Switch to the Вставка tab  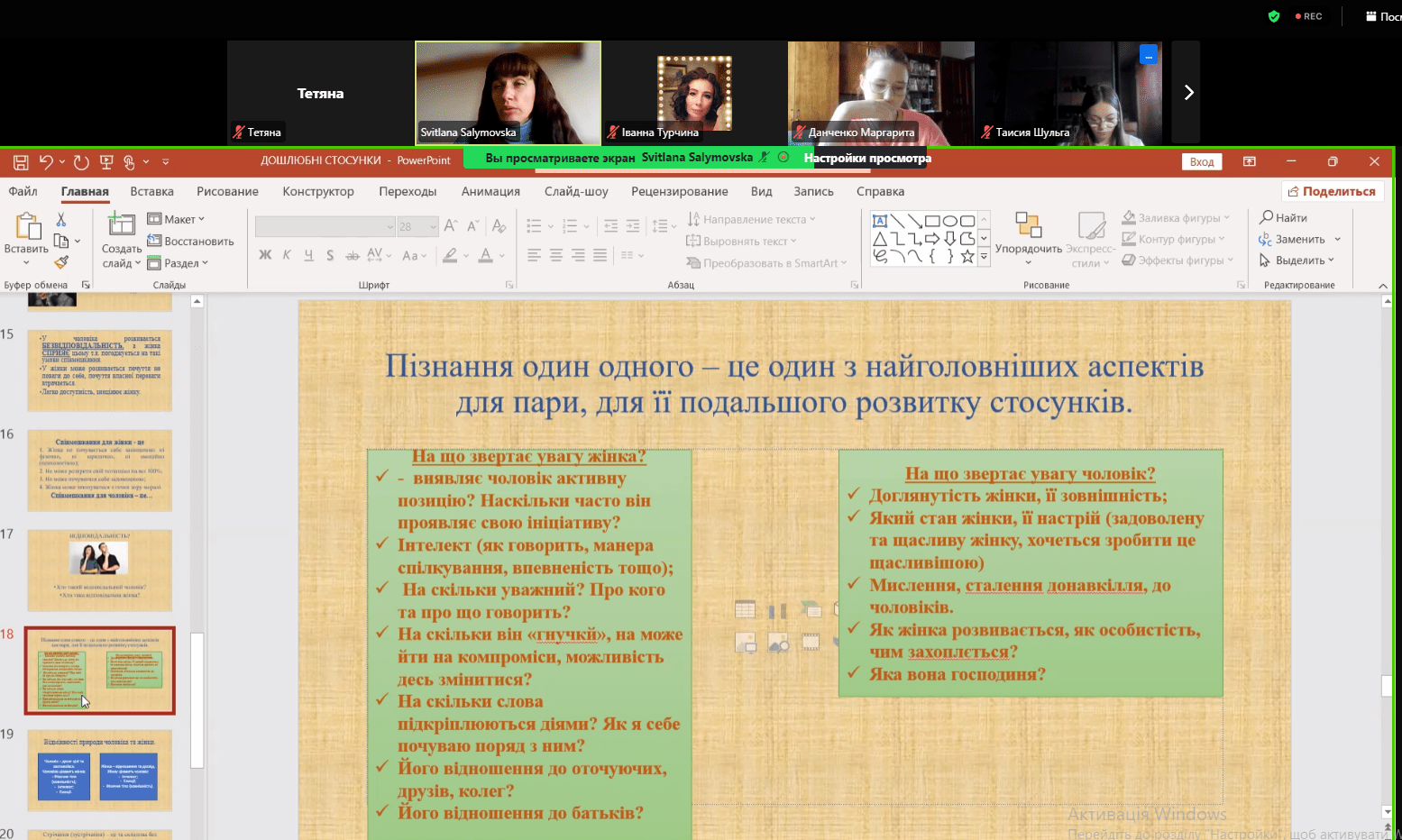click(x=151, y=191)
